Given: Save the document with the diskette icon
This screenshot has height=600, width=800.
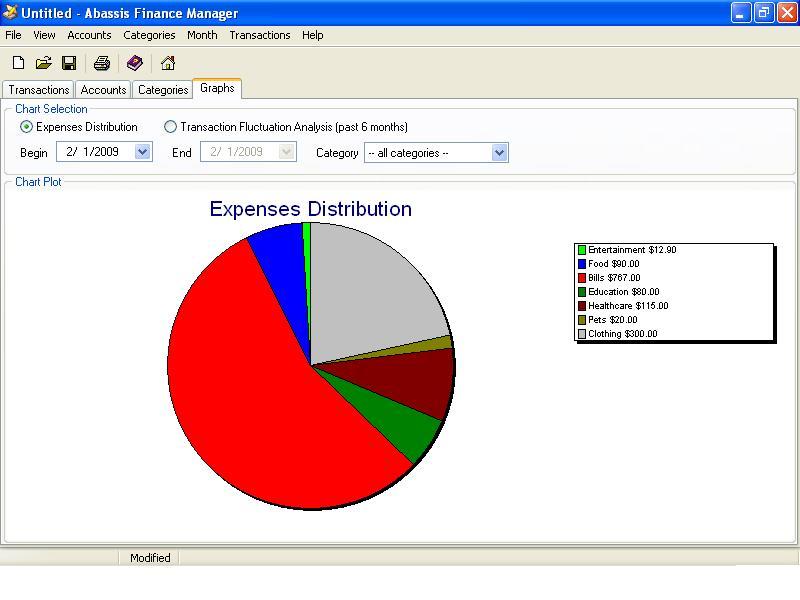Looking at the screenshot, I should click(x=68, y=62).
